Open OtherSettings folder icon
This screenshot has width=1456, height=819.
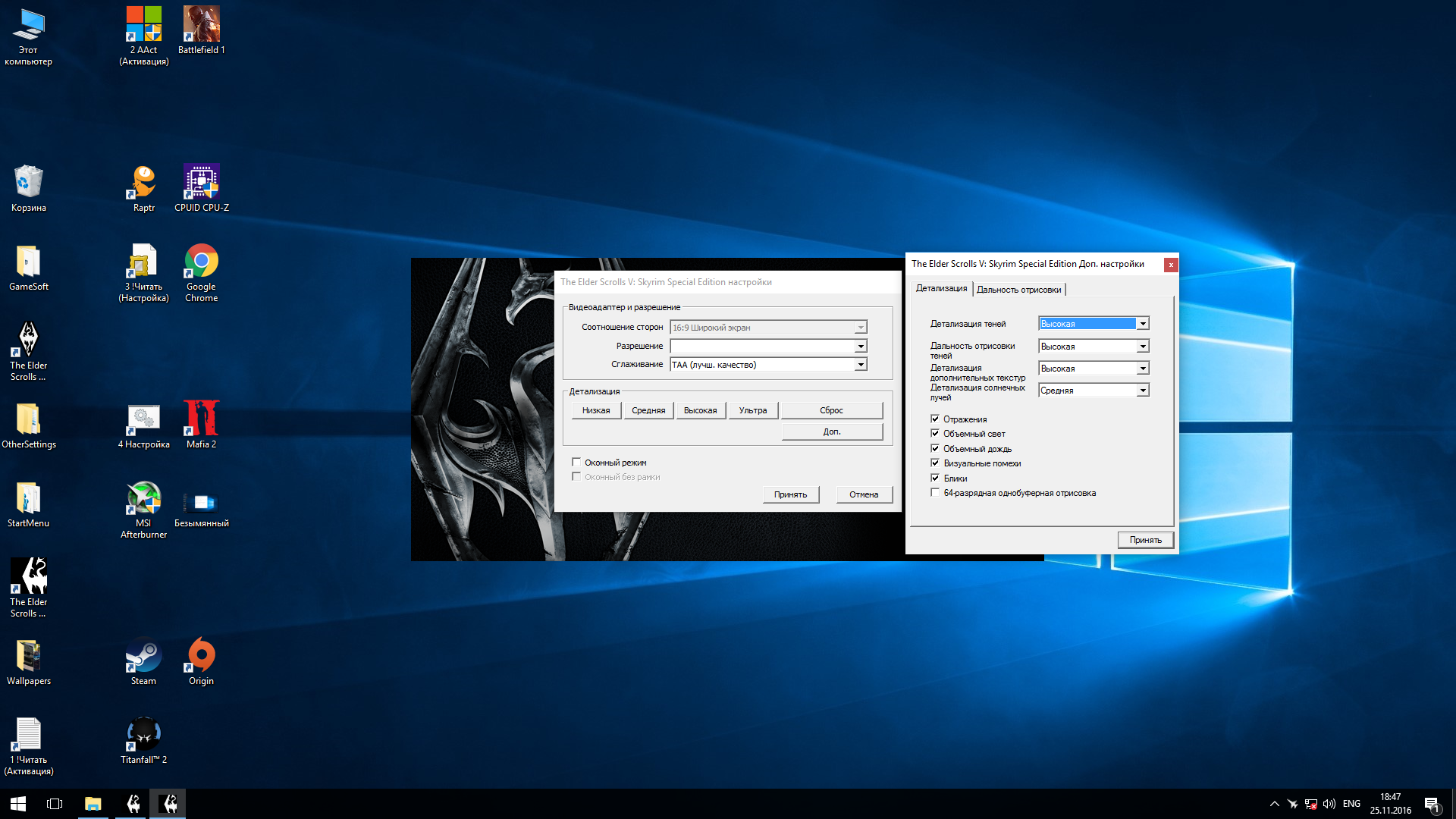click(29, 425)
